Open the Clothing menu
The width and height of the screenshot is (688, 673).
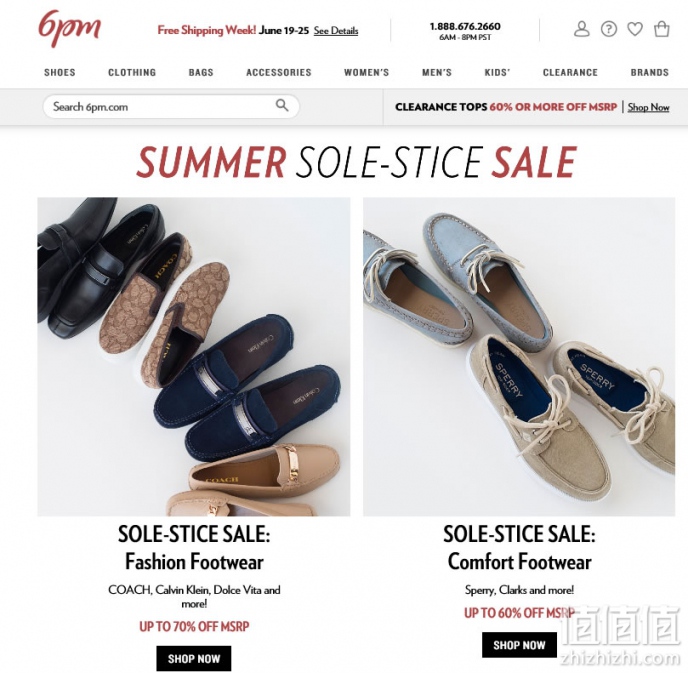(x=132, y=72)
